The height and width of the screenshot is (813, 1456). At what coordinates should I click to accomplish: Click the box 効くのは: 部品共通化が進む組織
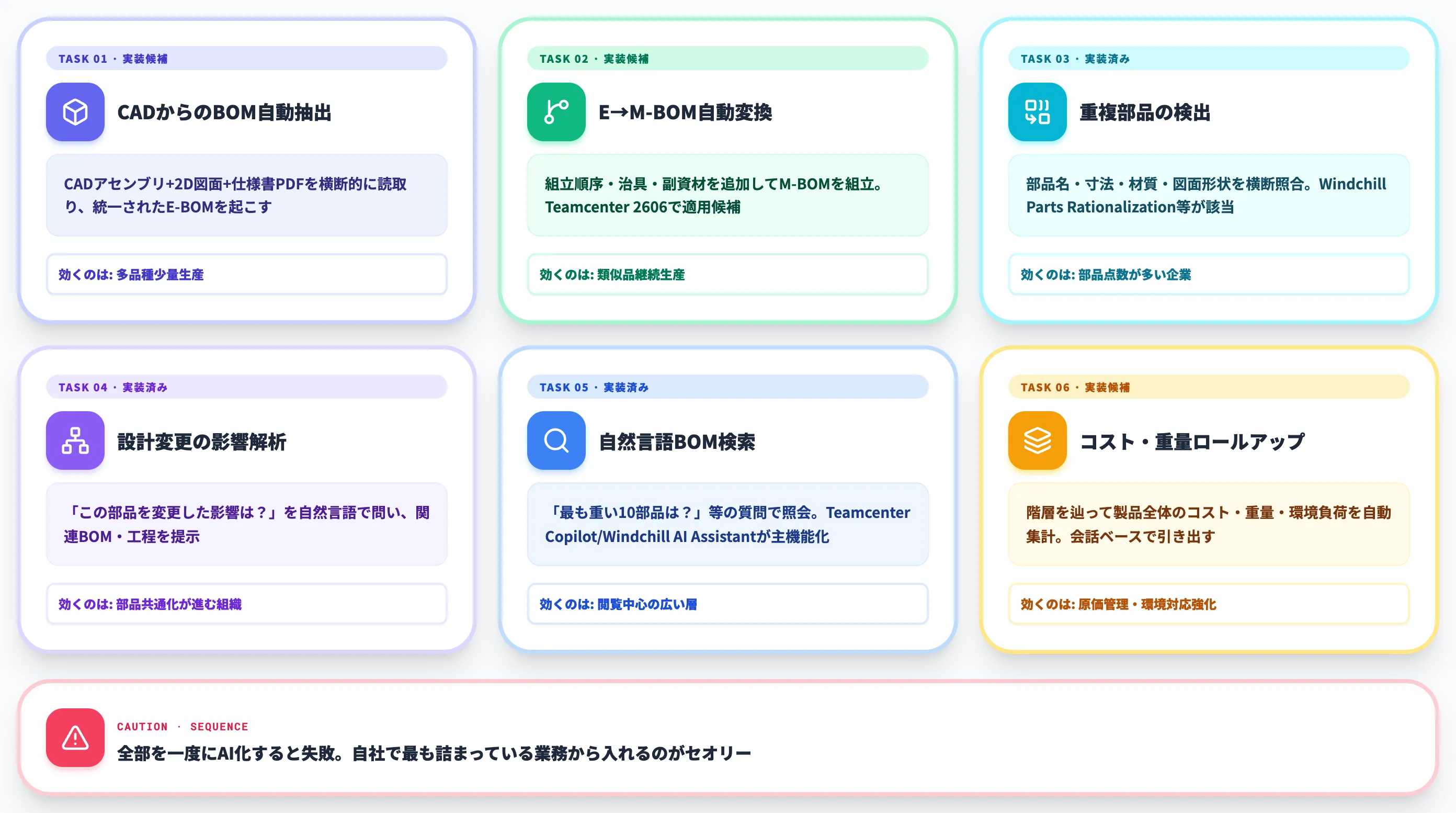click(x=246, y=604)
